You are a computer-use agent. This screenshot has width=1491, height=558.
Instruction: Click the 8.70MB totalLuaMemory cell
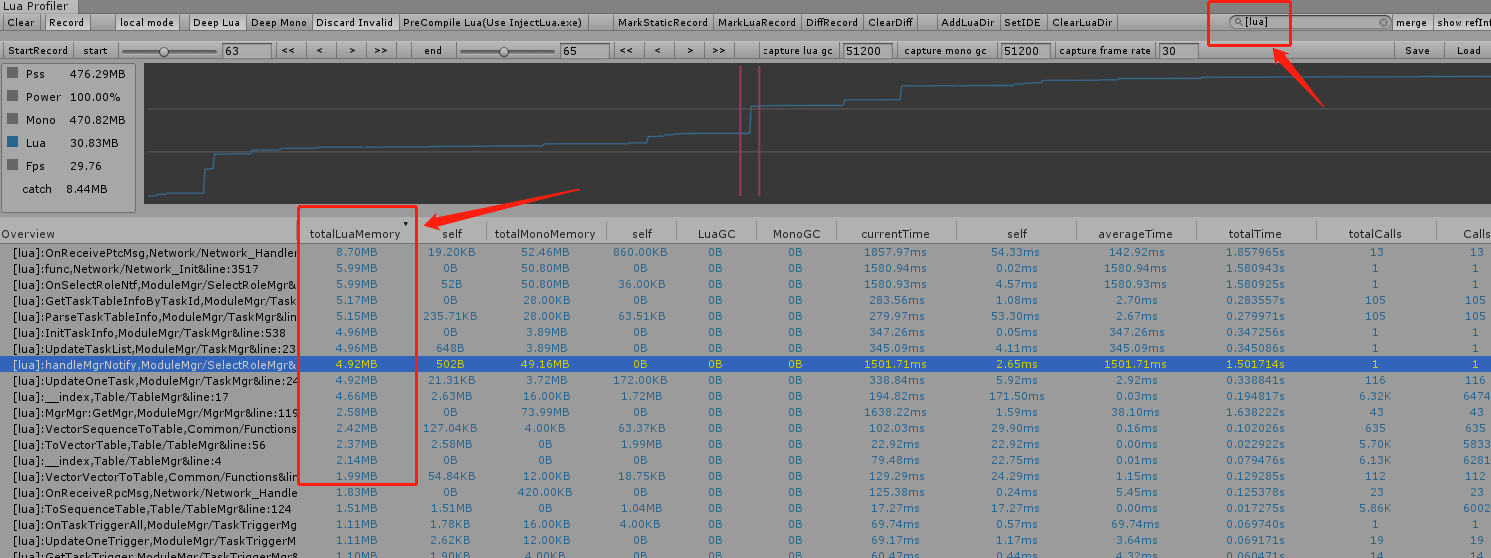pos(356,252)
